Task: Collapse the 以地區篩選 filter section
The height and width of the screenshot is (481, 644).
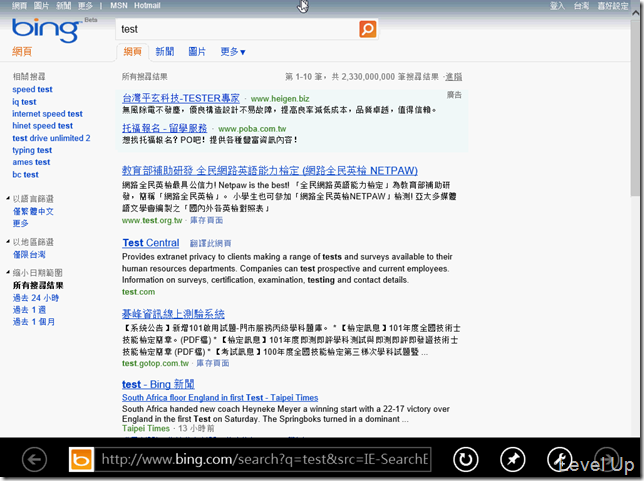Action: click(8, 242)
